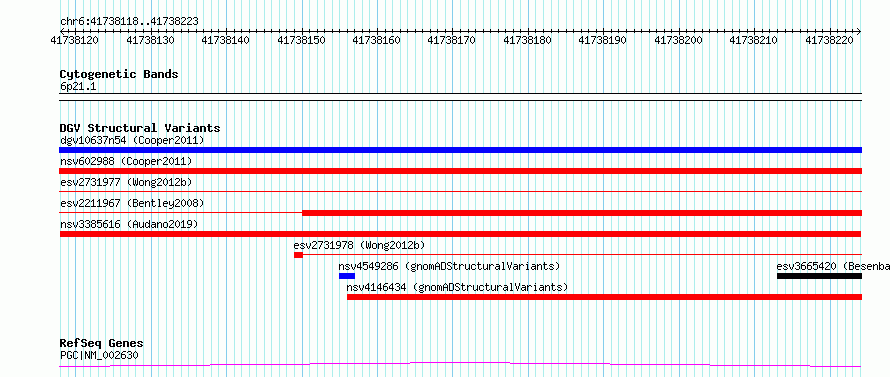The image size is (890, 377).
Task: Open the nsv602988 (Cooper2011) label
Action: coord(126,161)
